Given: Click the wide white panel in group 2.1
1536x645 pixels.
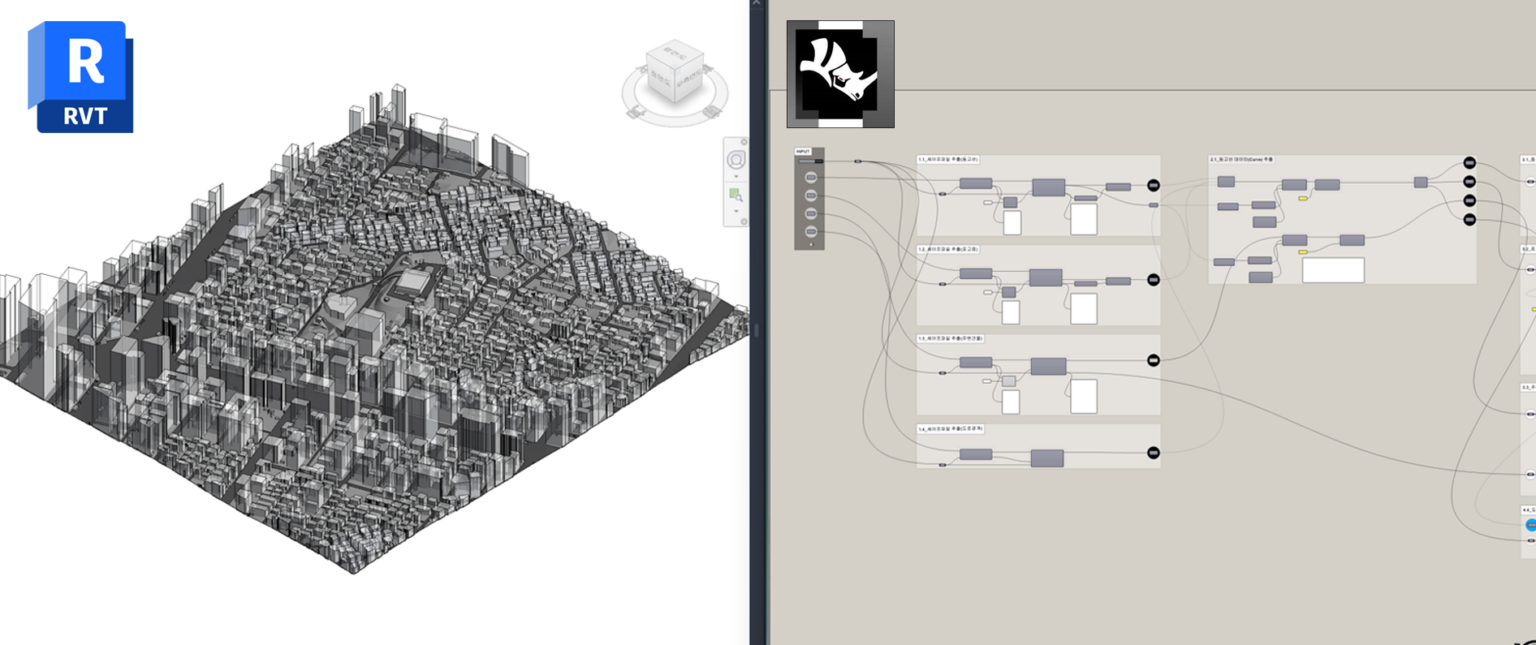Looking at the screenshot, I should point(1333,270).
